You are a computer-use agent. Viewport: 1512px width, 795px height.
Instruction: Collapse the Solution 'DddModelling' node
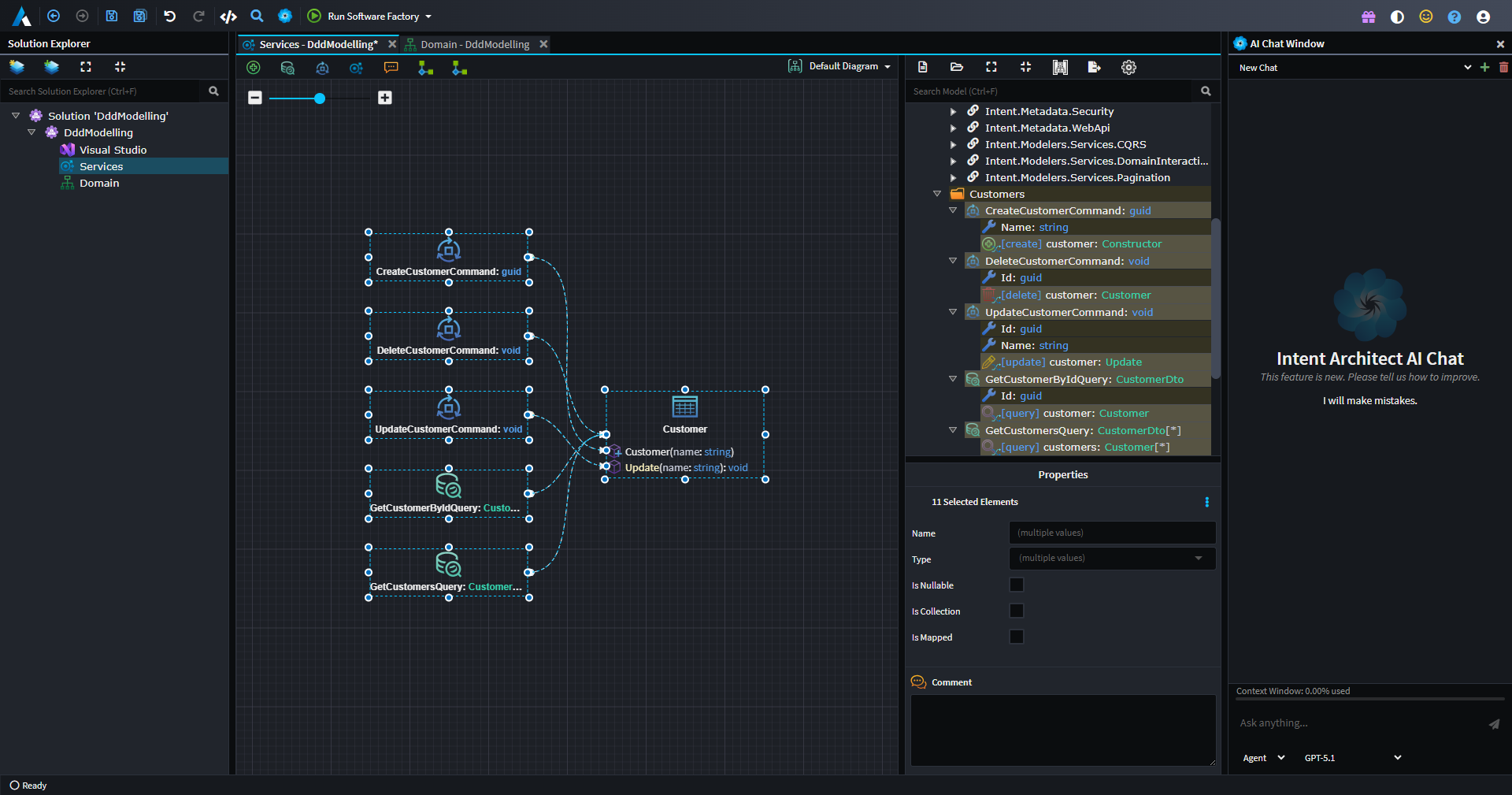(16, 116)
